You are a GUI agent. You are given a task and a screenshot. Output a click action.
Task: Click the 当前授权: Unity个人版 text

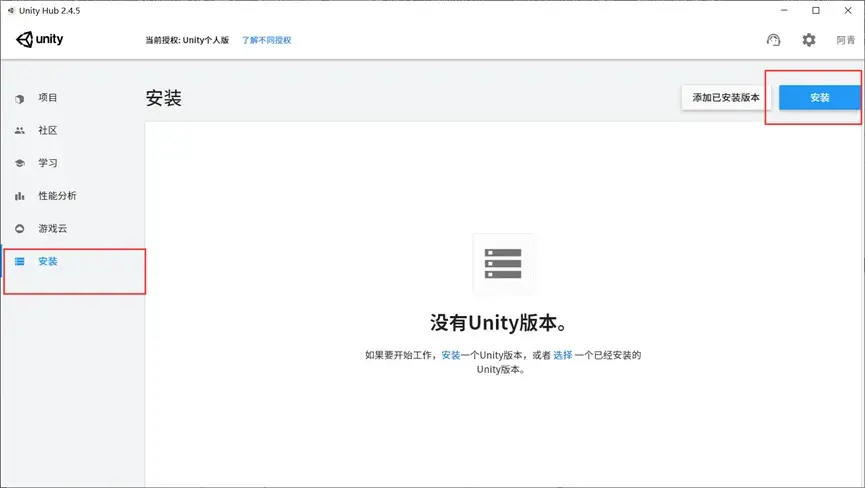(187, 40)
